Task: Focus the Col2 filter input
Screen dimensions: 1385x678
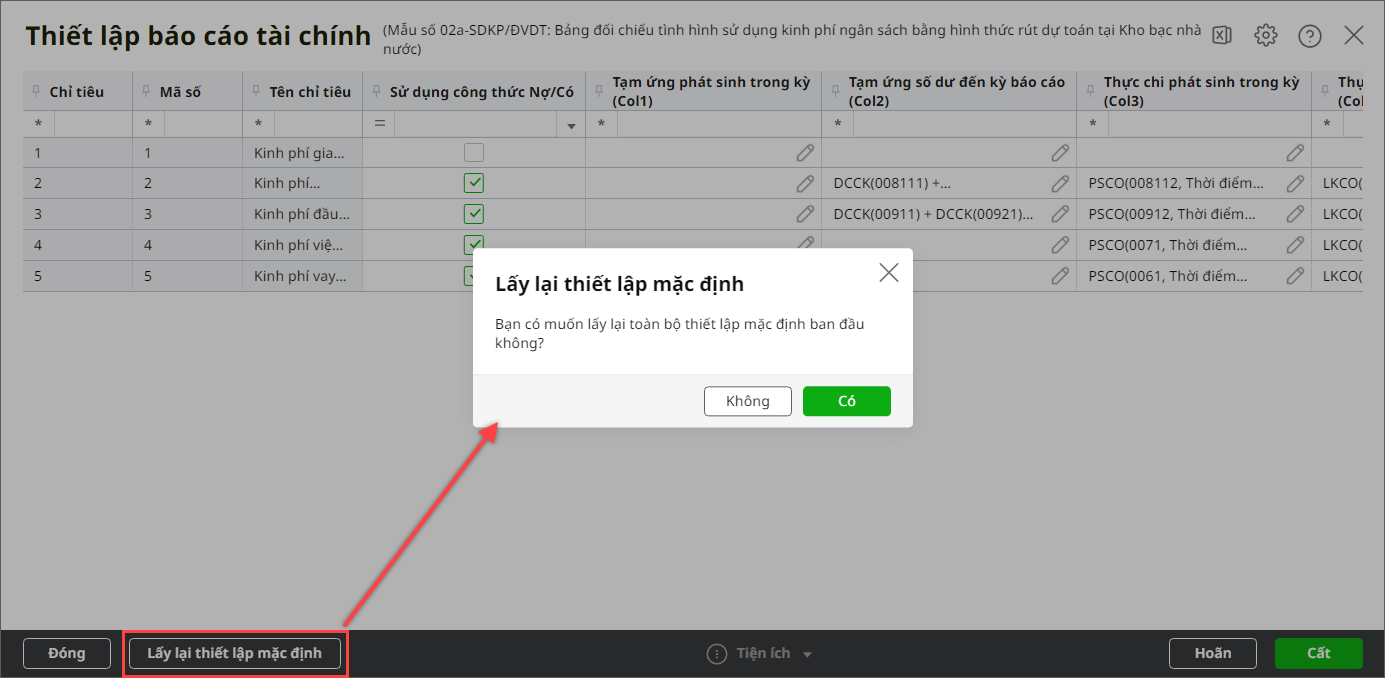Action: click(964, 124)
